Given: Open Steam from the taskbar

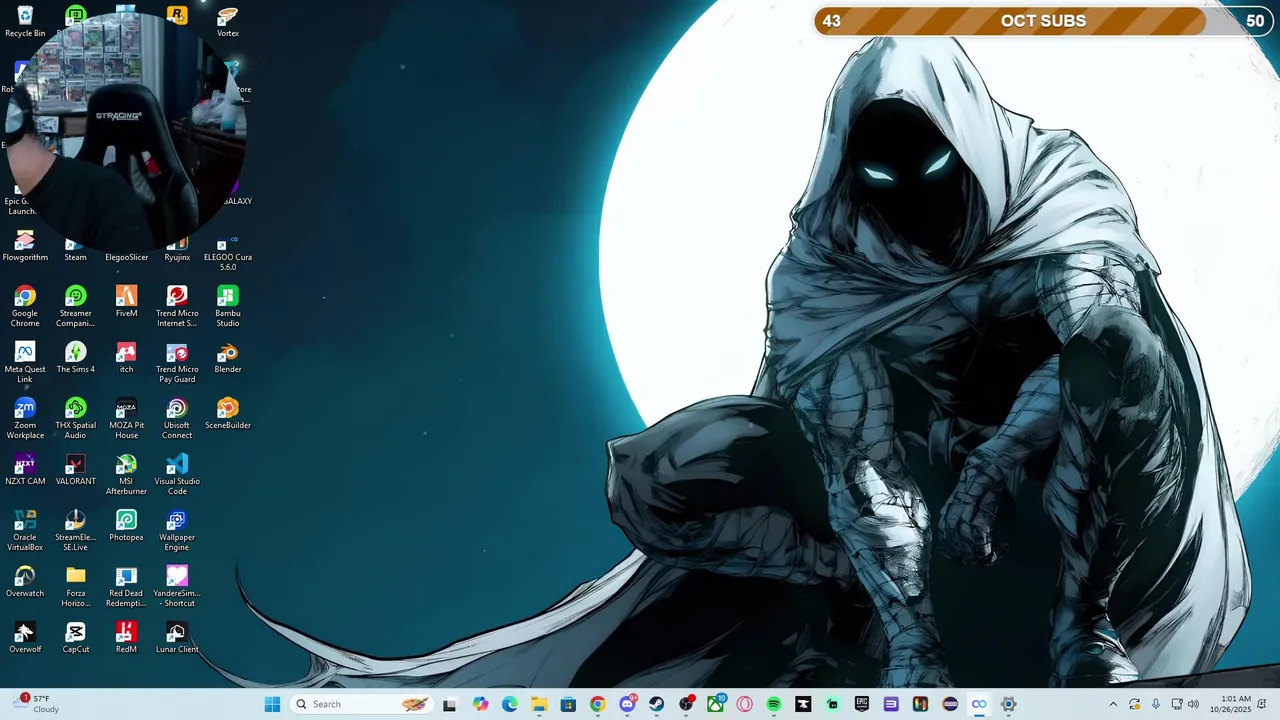Looking at the screenshot, I should tap(656, 704).
